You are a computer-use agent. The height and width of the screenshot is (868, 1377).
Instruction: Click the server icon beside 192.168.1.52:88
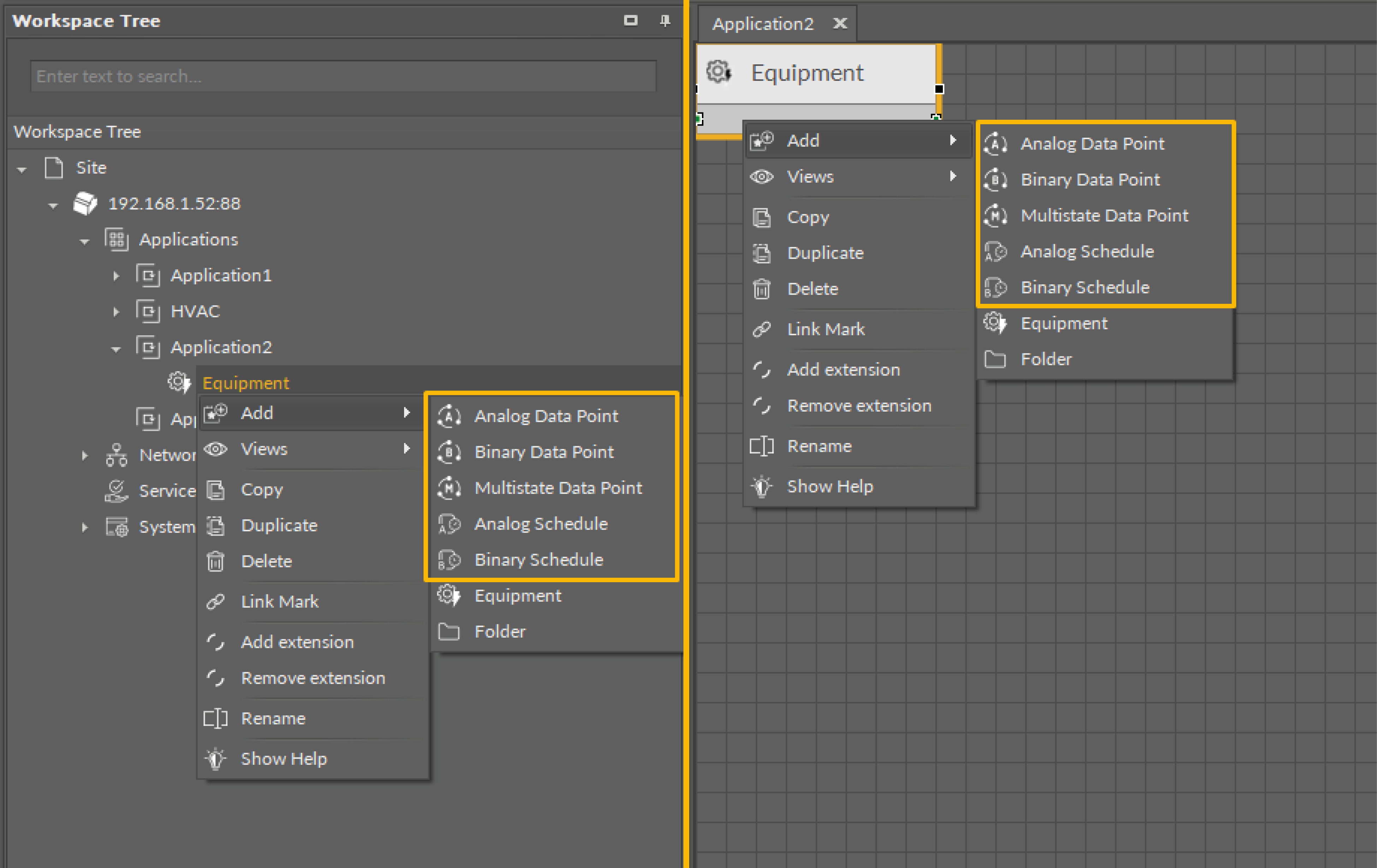pyautogui.click(x=85, y=203)
